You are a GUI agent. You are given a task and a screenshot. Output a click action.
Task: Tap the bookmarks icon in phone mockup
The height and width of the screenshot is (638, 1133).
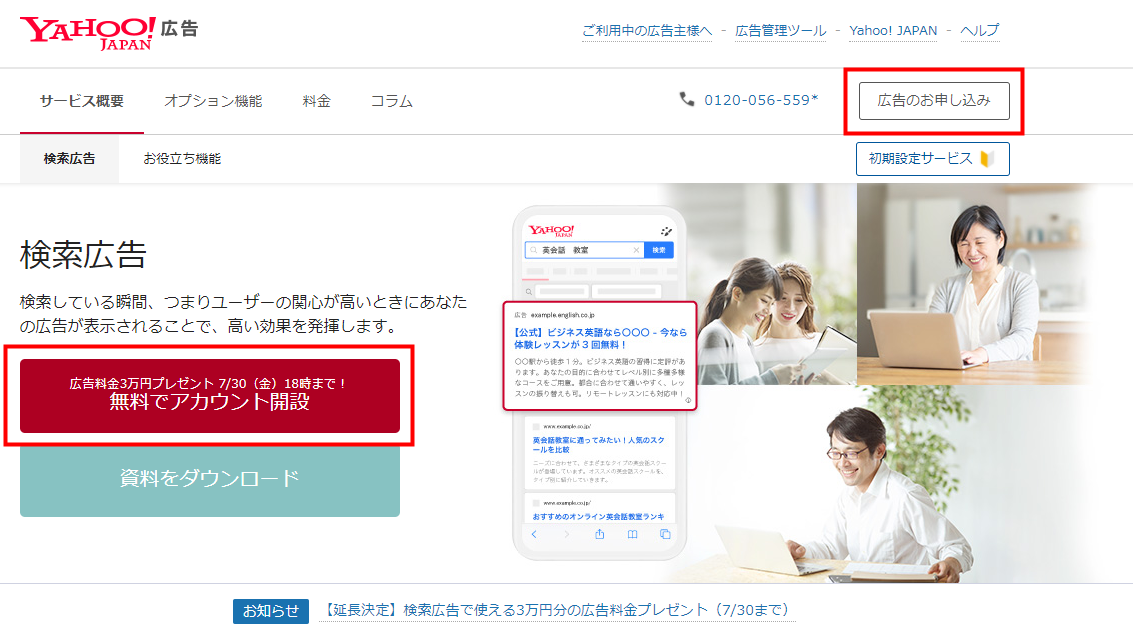click(632, 535)
